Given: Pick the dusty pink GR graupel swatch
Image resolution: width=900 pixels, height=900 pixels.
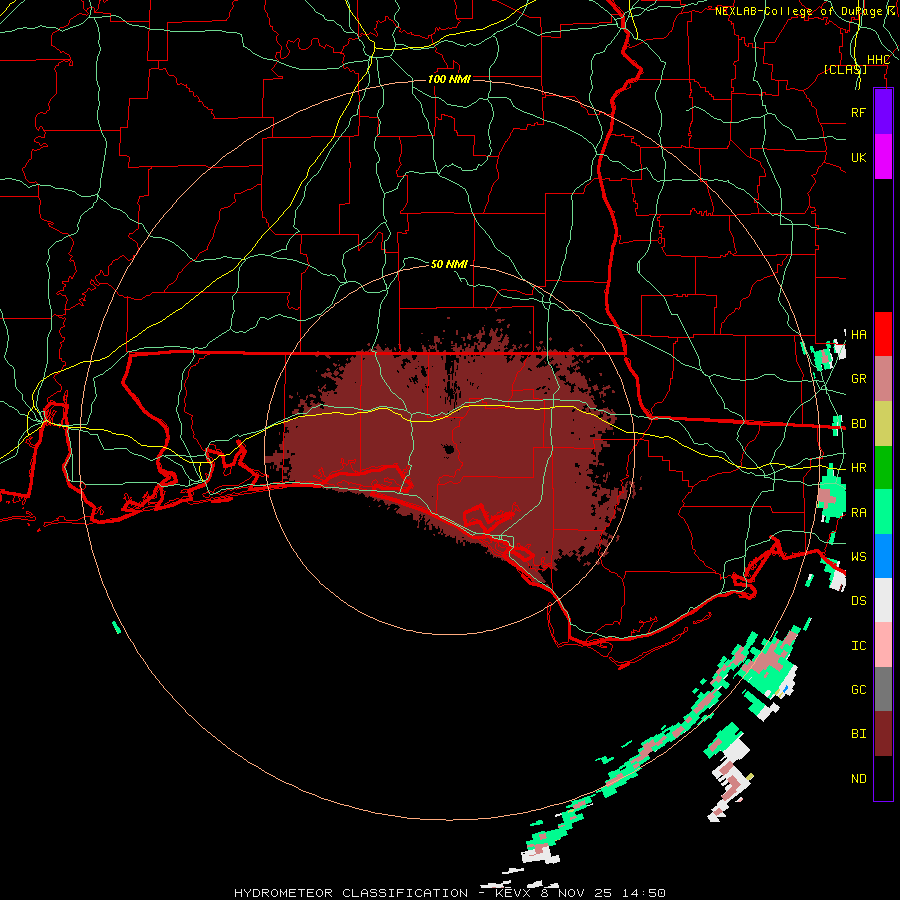Looking at the screenshot, I should [883, 379].
